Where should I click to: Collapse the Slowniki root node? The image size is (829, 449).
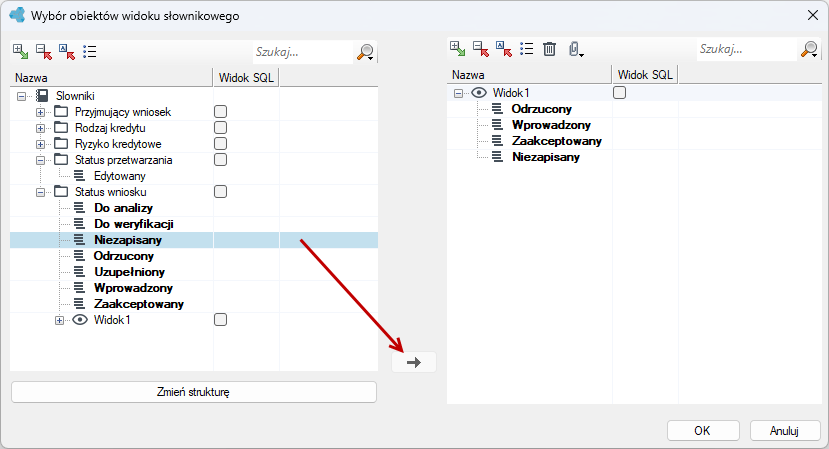click(x=21, y=96)
